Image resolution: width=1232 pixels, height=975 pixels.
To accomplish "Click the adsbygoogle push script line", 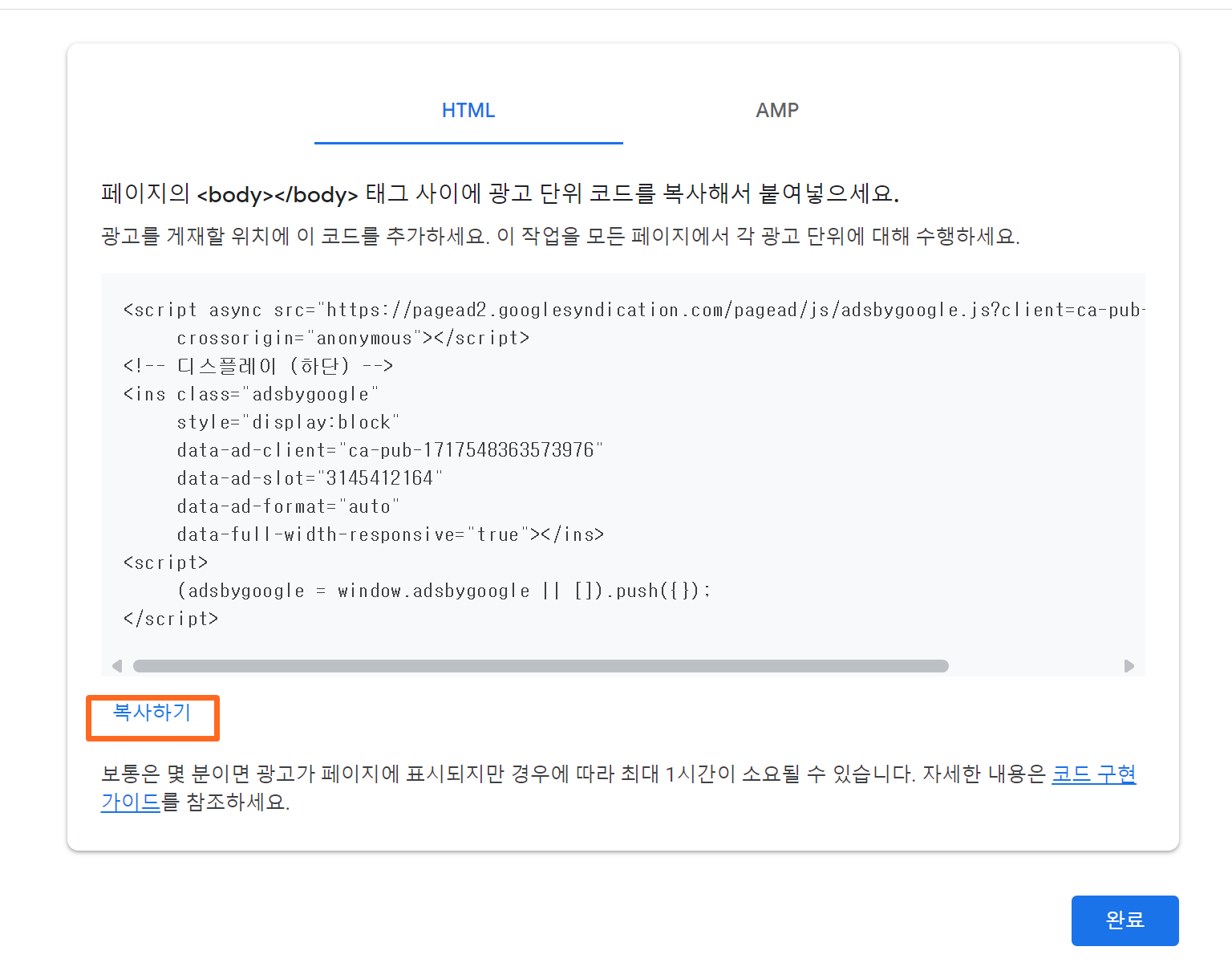I will click(x=443, y=590).
